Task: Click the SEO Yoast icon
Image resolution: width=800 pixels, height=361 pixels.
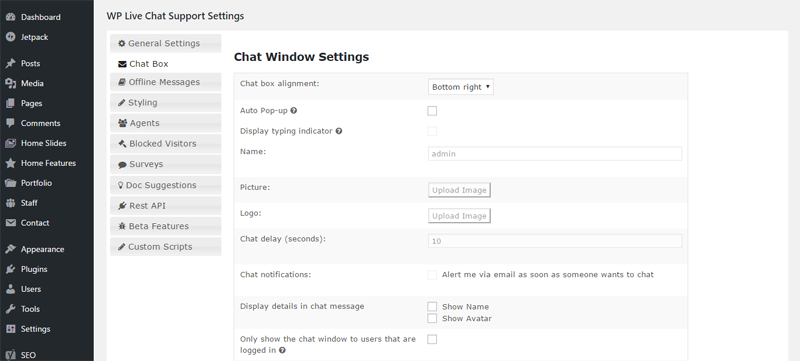Action: (x=10, y=355)
